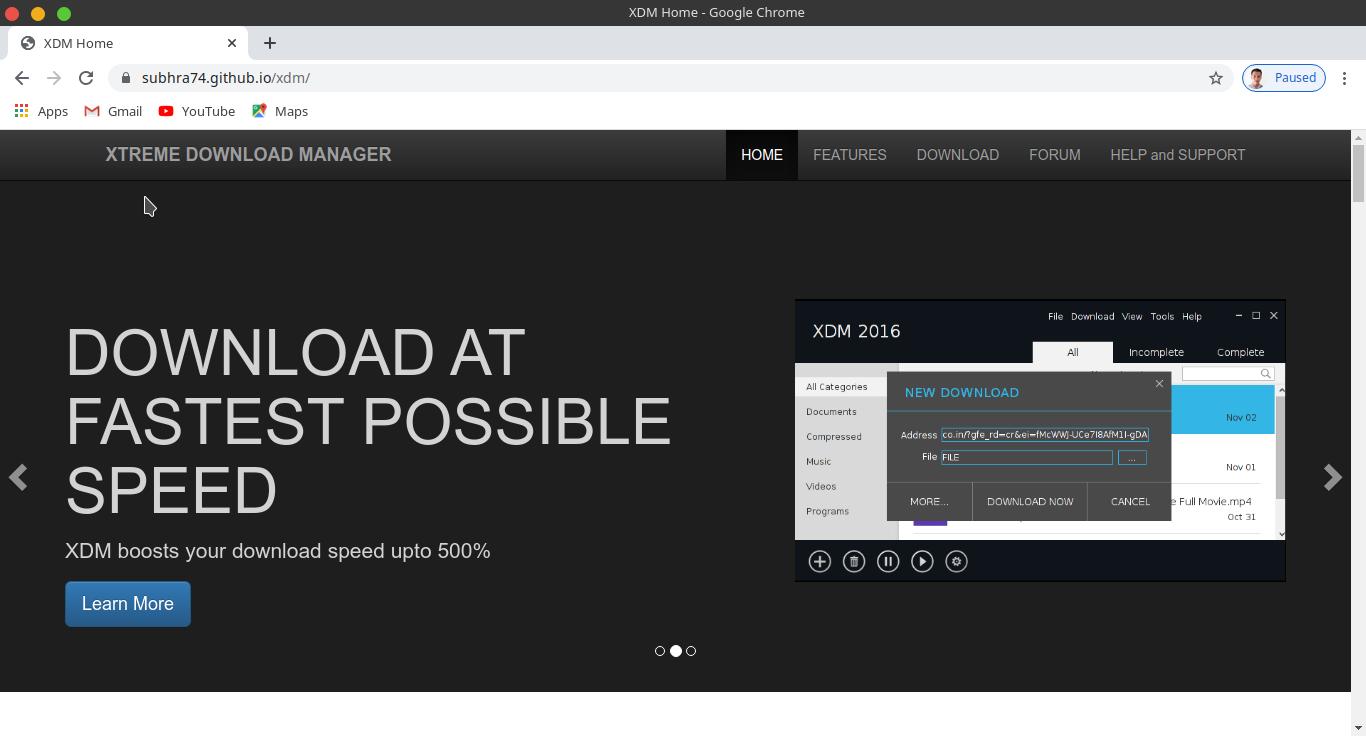Screen dimensions: 1366x736
Task: Click the scrollbar up arrow
Action: (x=1358, y=137)
